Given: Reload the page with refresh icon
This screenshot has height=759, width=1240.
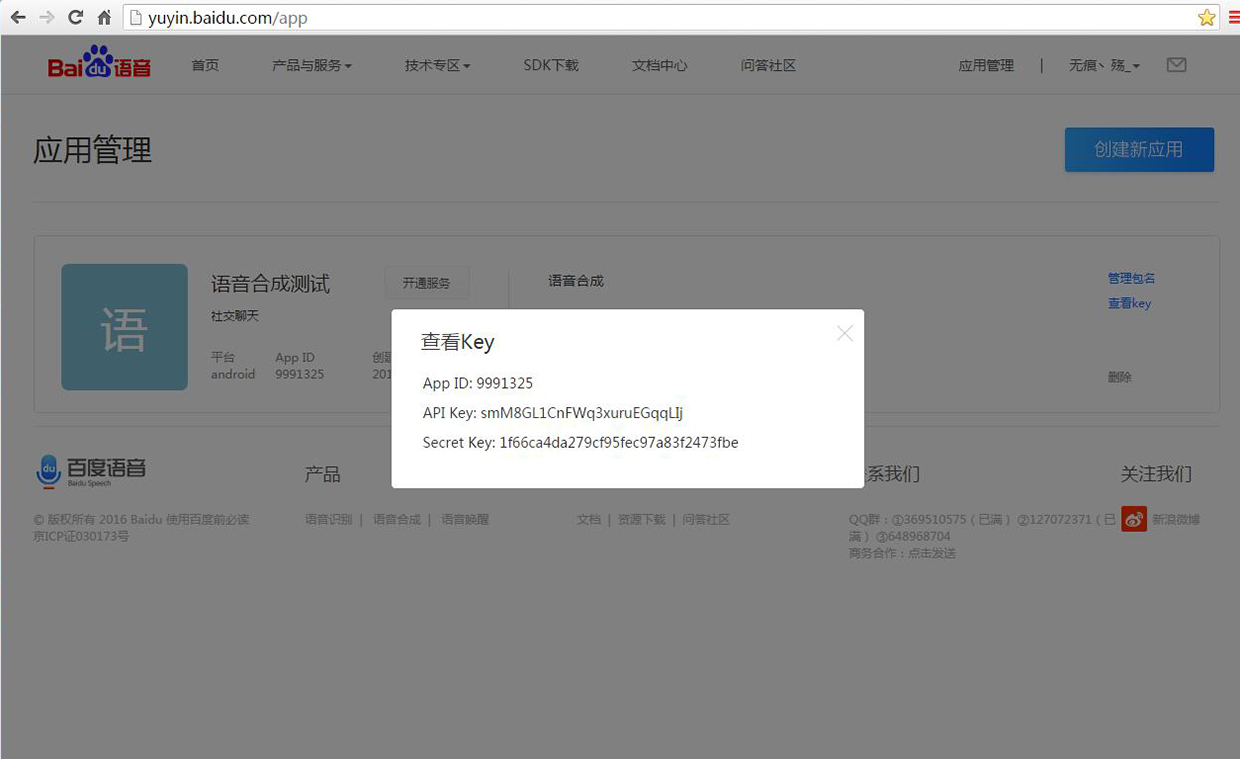Looking at the screenshot, I should pyautogui.click(x=75, y=17).
